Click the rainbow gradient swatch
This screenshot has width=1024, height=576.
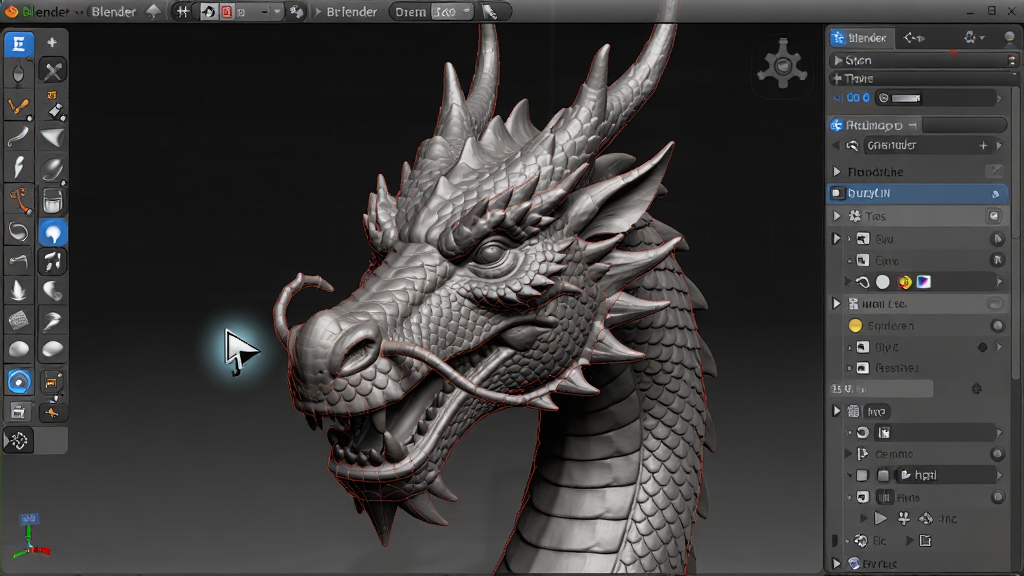click(x=923, y=282)
